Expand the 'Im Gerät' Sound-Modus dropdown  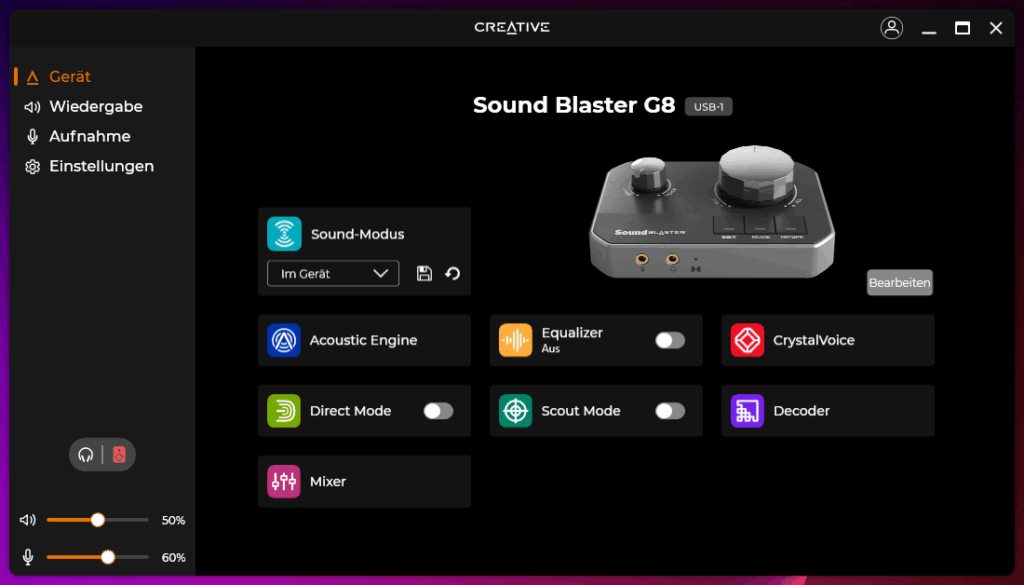pyautogui.click(x=333, y=274)
